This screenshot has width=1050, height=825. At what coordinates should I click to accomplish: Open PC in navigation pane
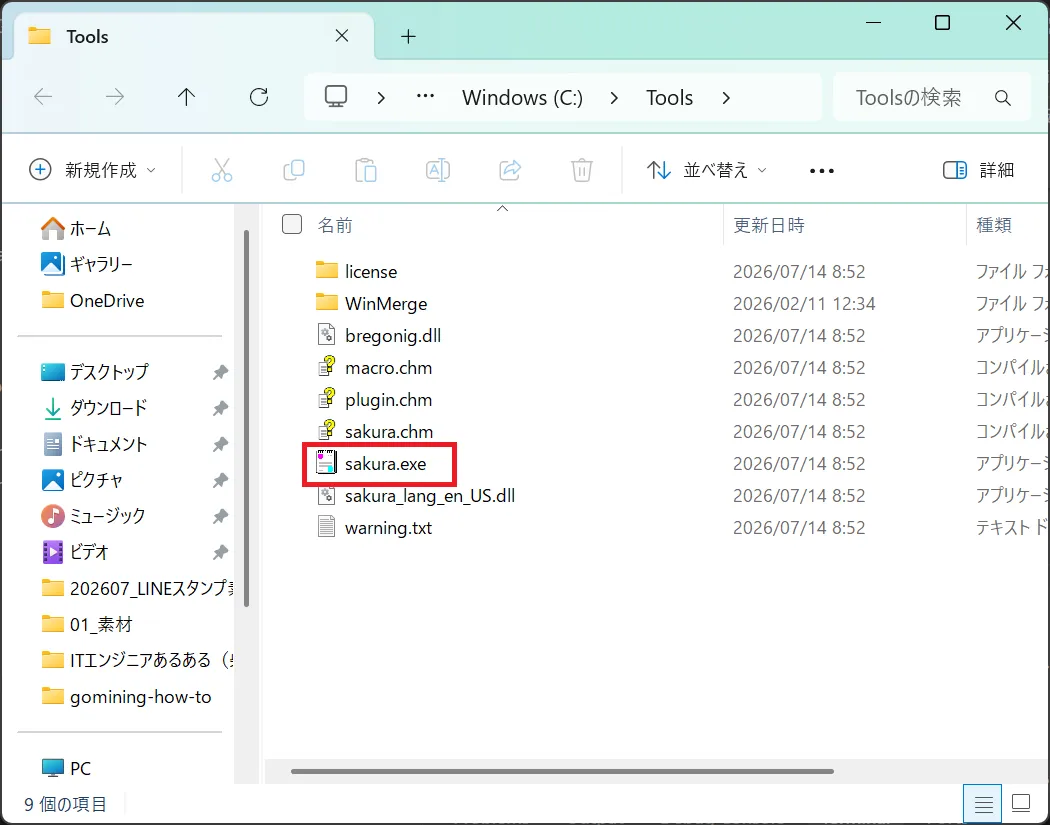pyautogui.click(x=66, y=768)
